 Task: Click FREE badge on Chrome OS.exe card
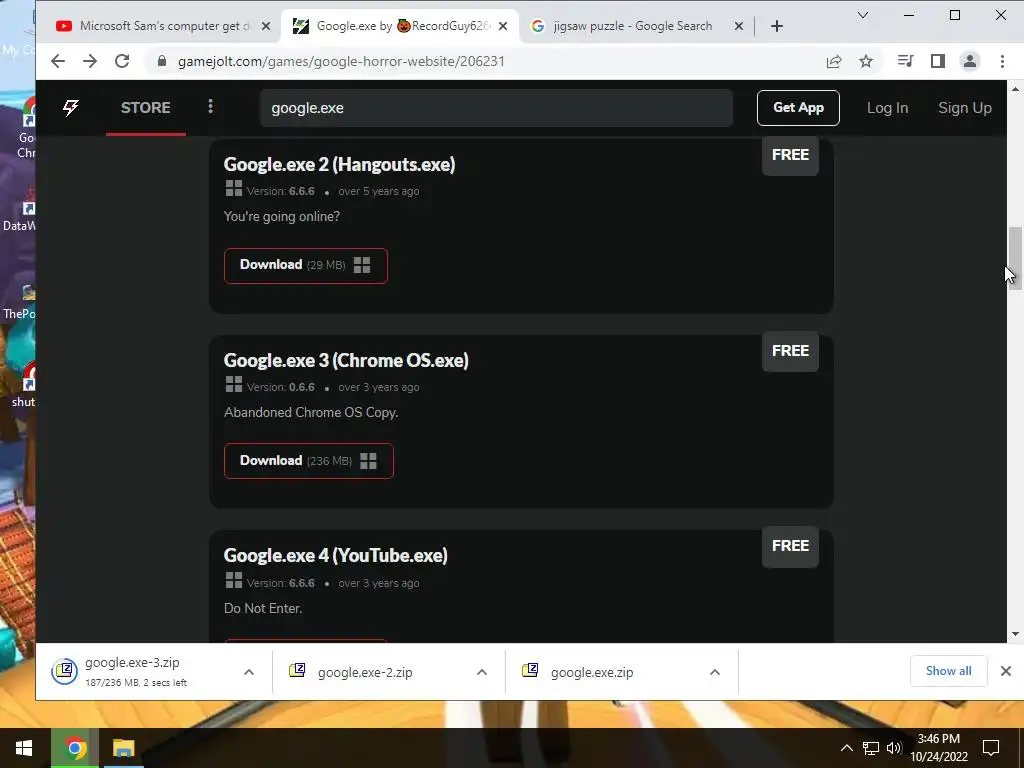790,351
